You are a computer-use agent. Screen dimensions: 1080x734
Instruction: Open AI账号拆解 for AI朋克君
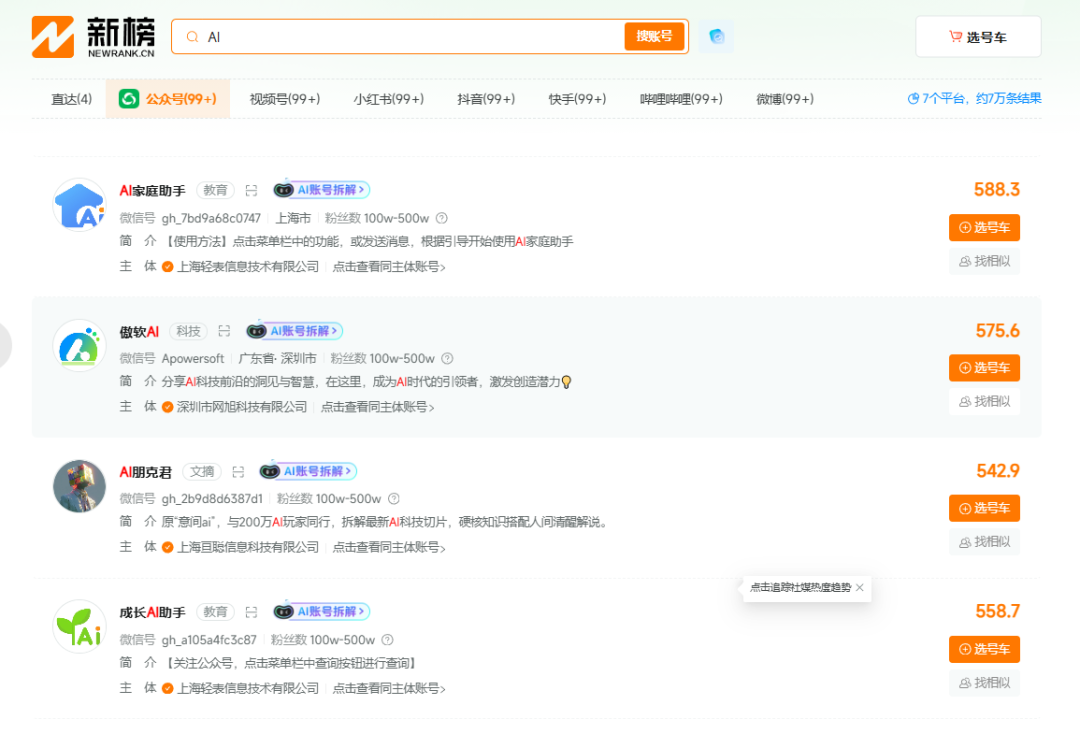(x=308, y=471)
